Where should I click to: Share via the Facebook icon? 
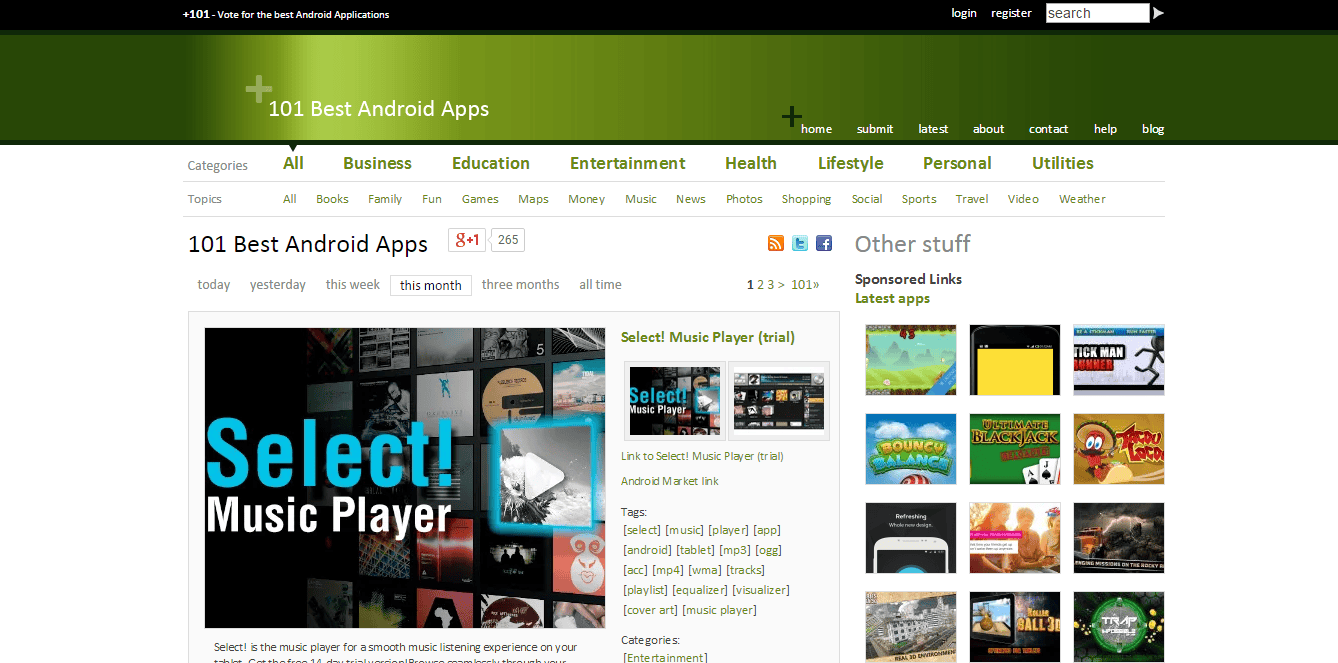pyautogui.click(x=824, y=243)
